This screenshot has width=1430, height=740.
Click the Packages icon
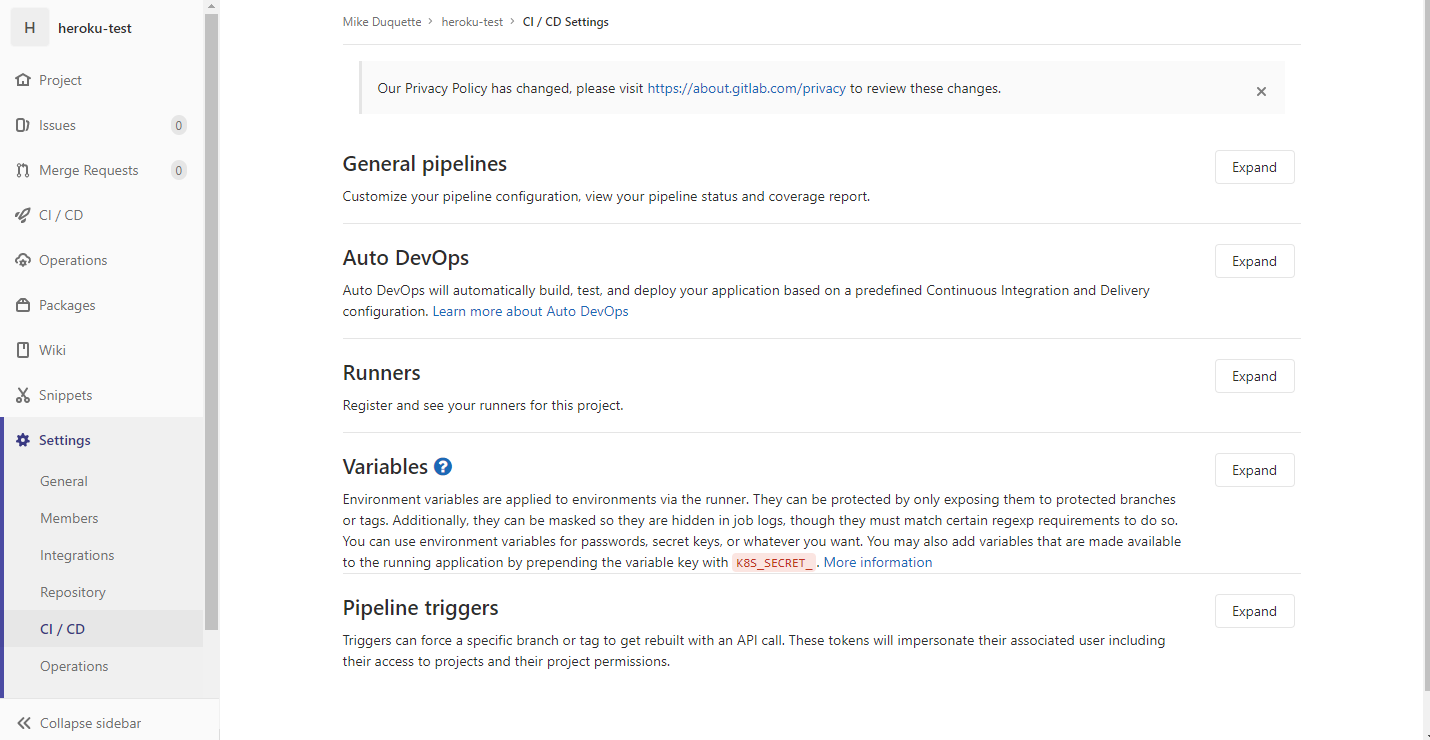pyautogui.click(x=23, y=305)
